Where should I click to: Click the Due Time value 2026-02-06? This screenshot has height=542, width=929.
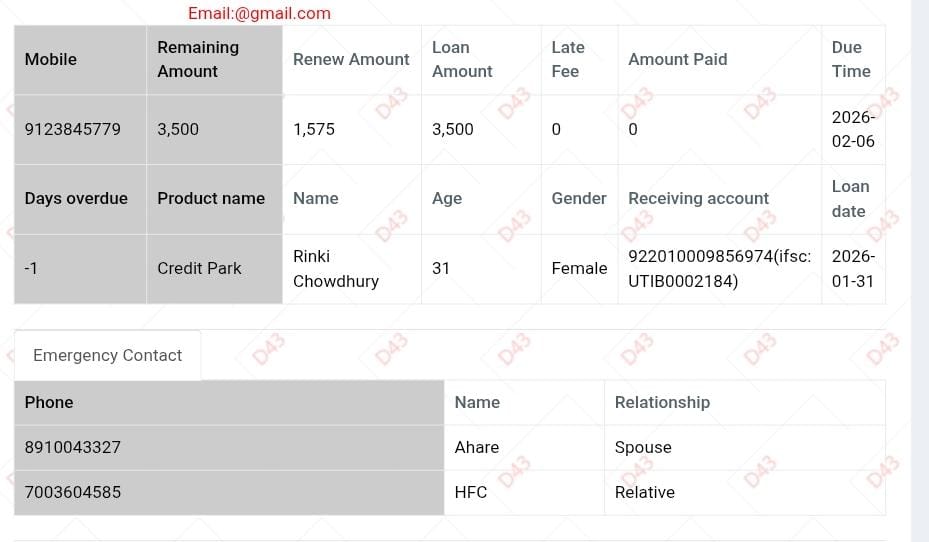(852, 129)
